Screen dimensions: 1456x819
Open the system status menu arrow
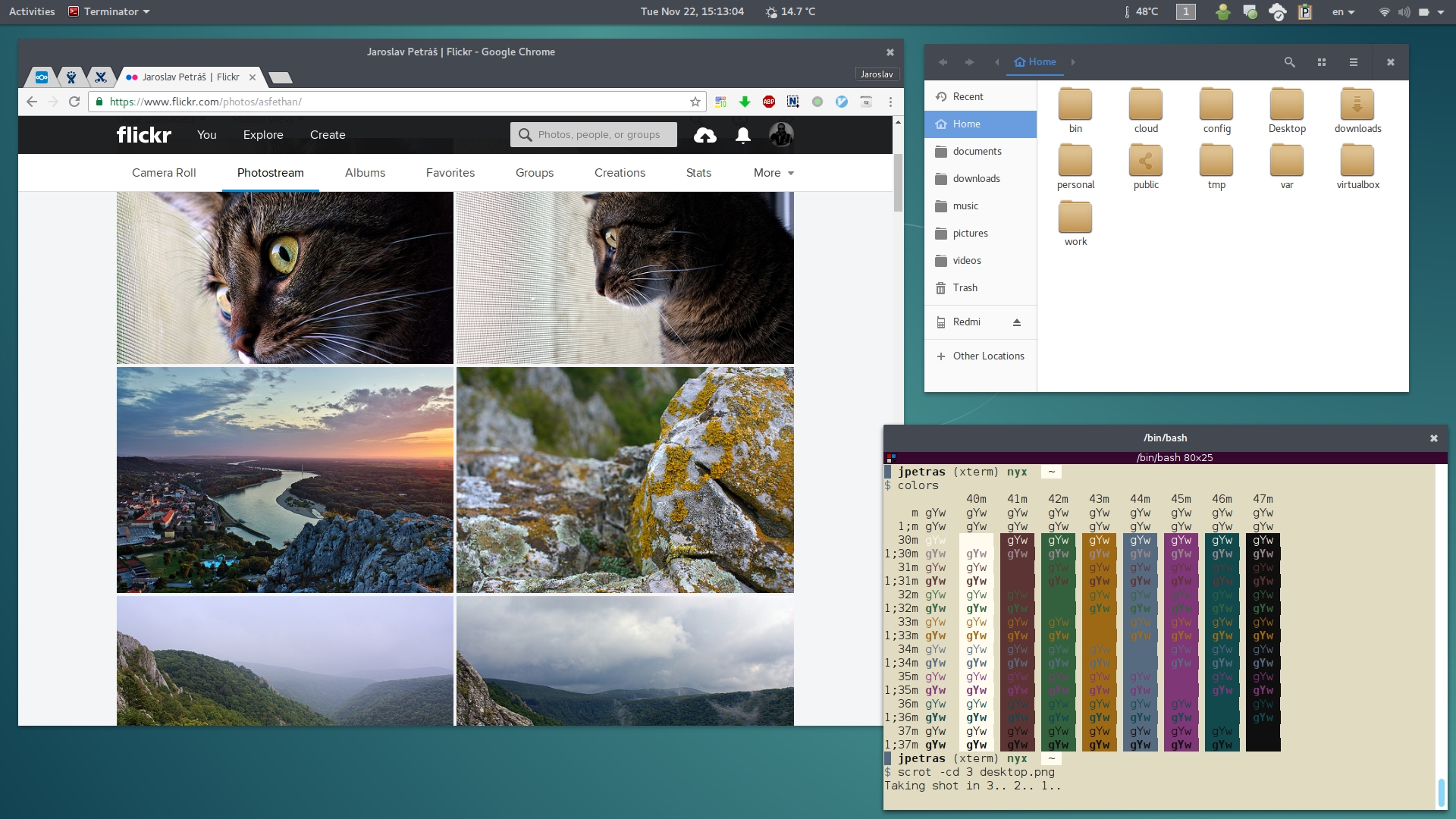coord(1441,11)
